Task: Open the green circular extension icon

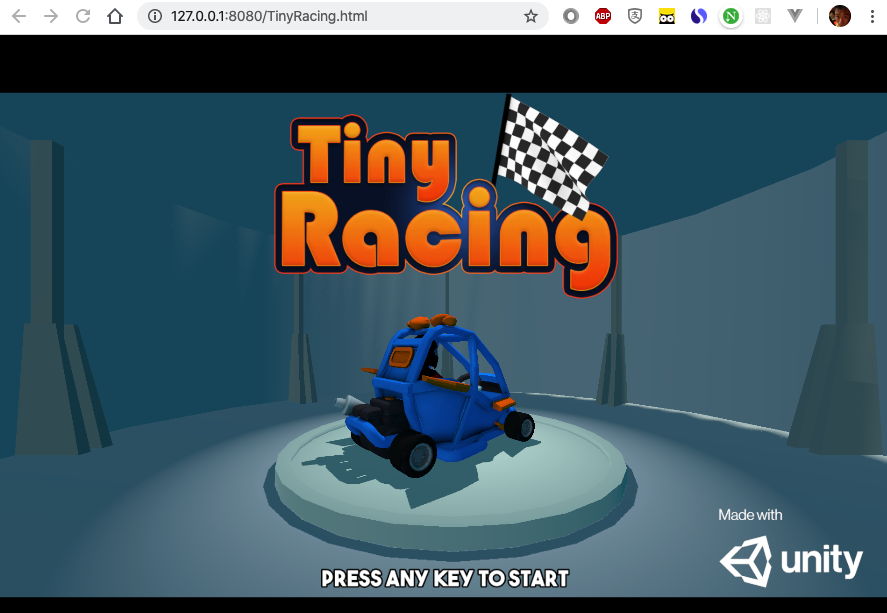Action: (x=731, y=17)
